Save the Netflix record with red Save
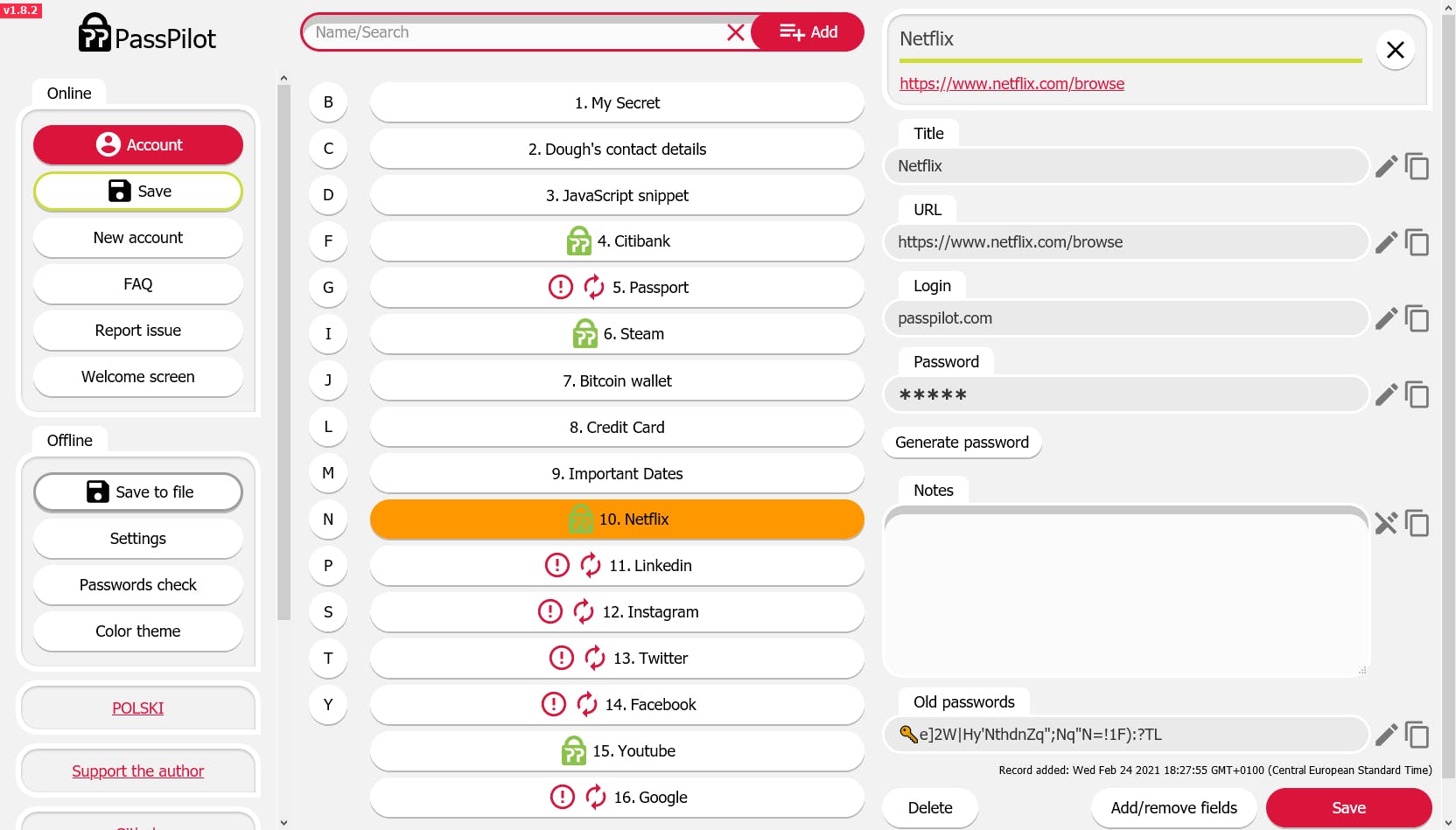Viewport: 1456px width, 830px height. [x=1349, y=808]
